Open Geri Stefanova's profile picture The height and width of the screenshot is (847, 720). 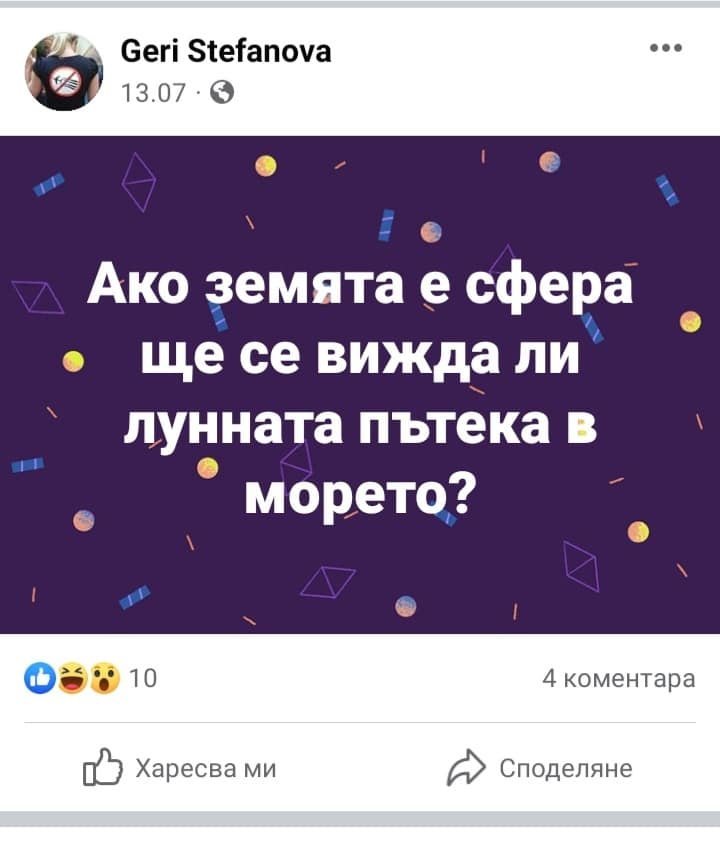63,71
